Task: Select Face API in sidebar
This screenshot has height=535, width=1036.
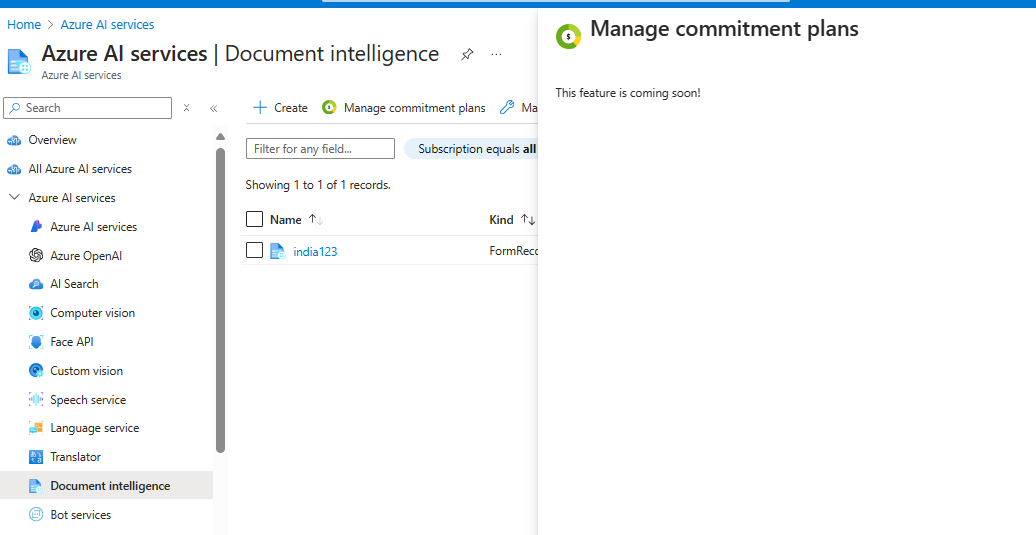Action: pyautogui.click(x=71, y=342)
